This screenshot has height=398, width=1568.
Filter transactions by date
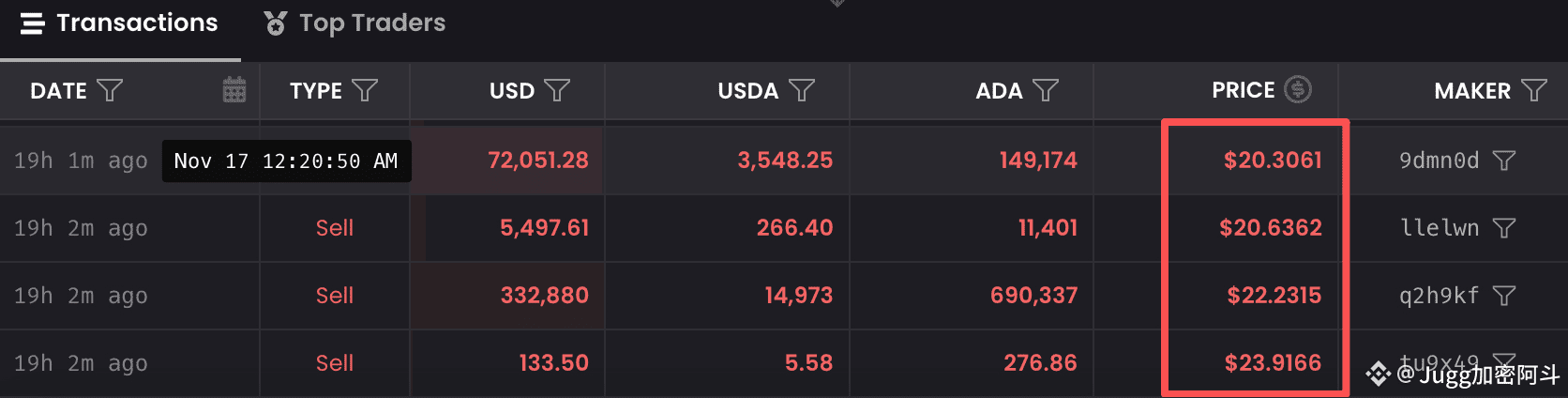click(111, 91)
